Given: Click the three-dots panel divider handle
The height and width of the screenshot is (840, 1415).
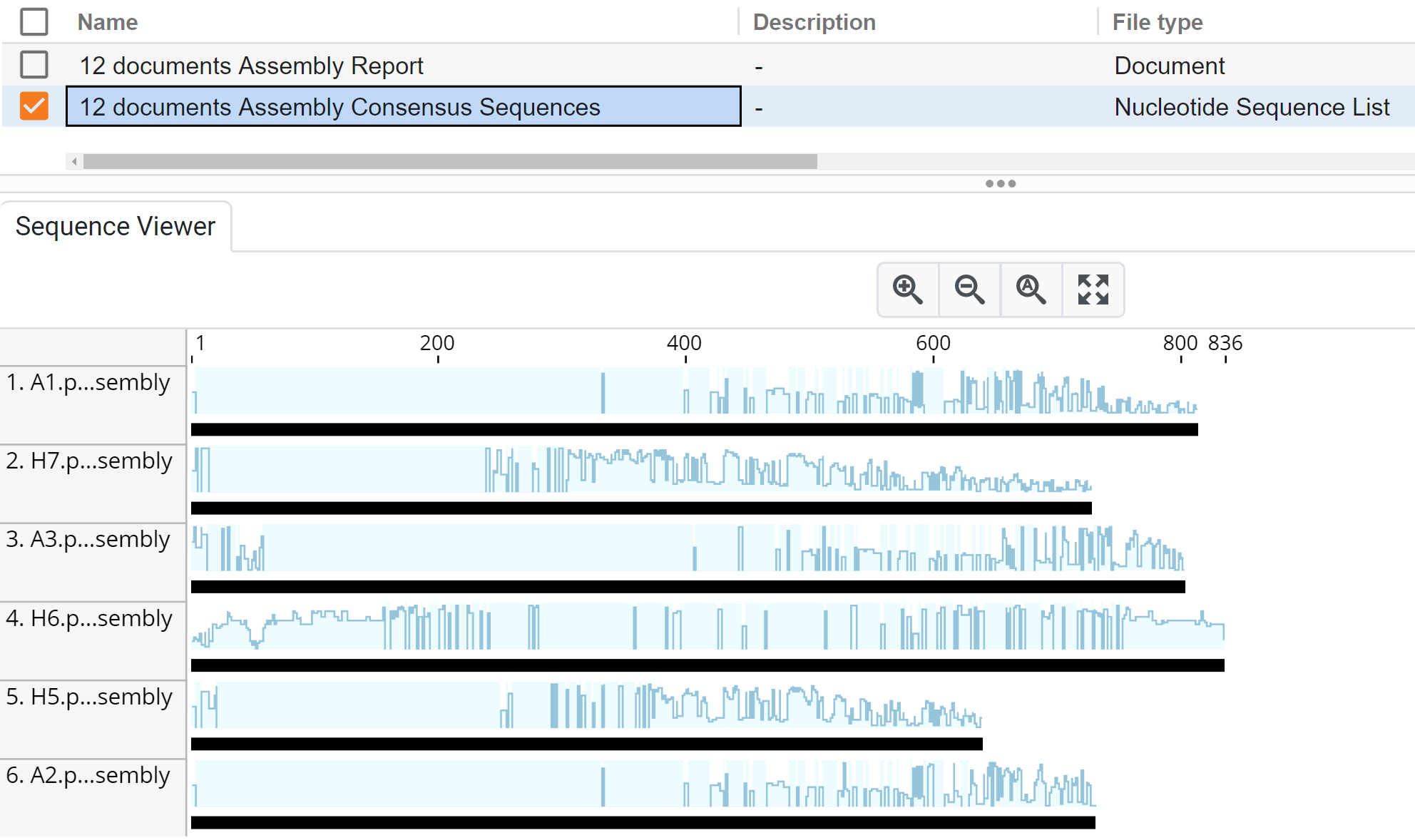Looking at the screenshot, I should click(x=1001, y=184).
